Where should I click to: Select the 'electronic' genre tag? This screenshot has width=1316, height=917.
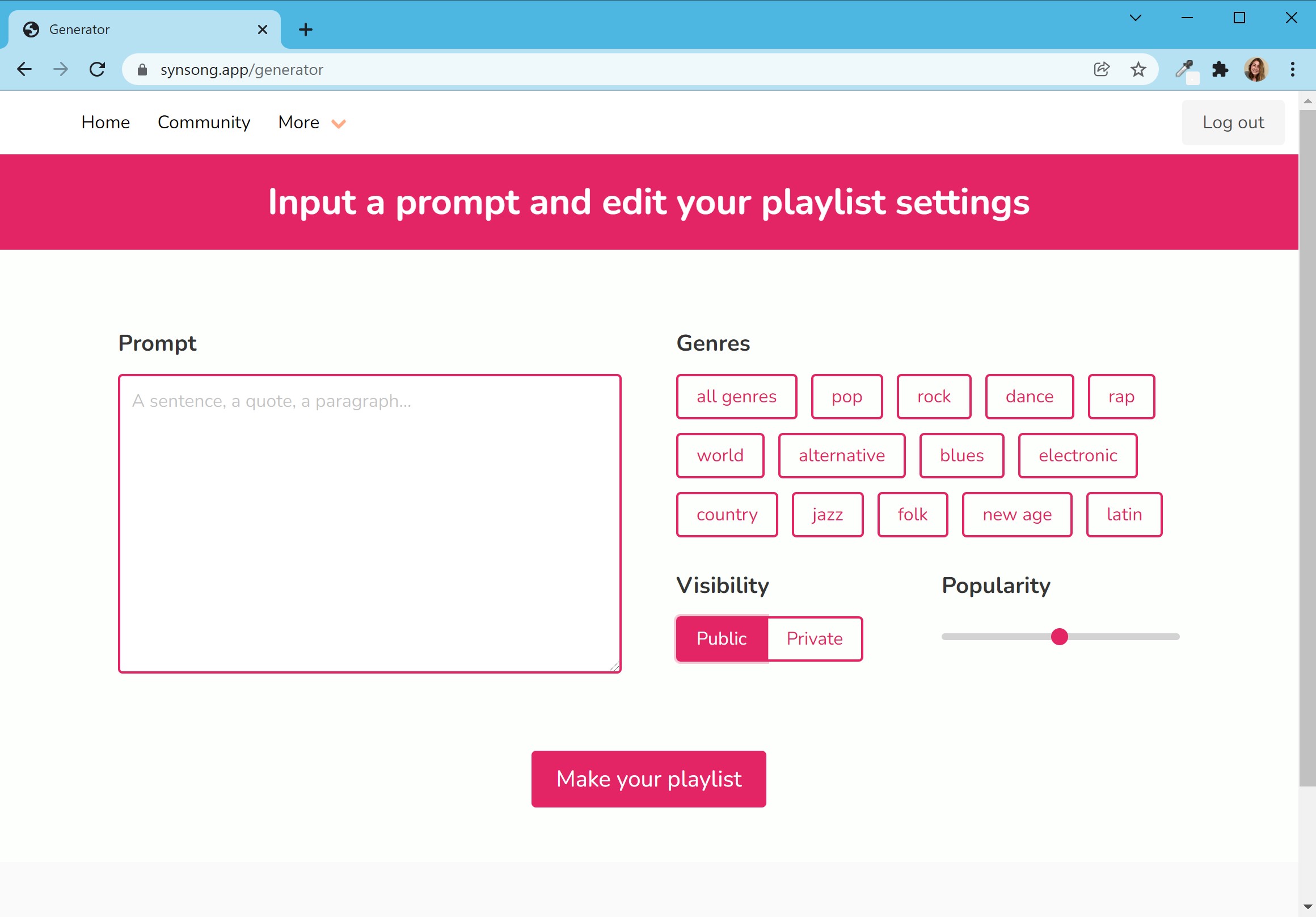click(x=1078, y=456)
